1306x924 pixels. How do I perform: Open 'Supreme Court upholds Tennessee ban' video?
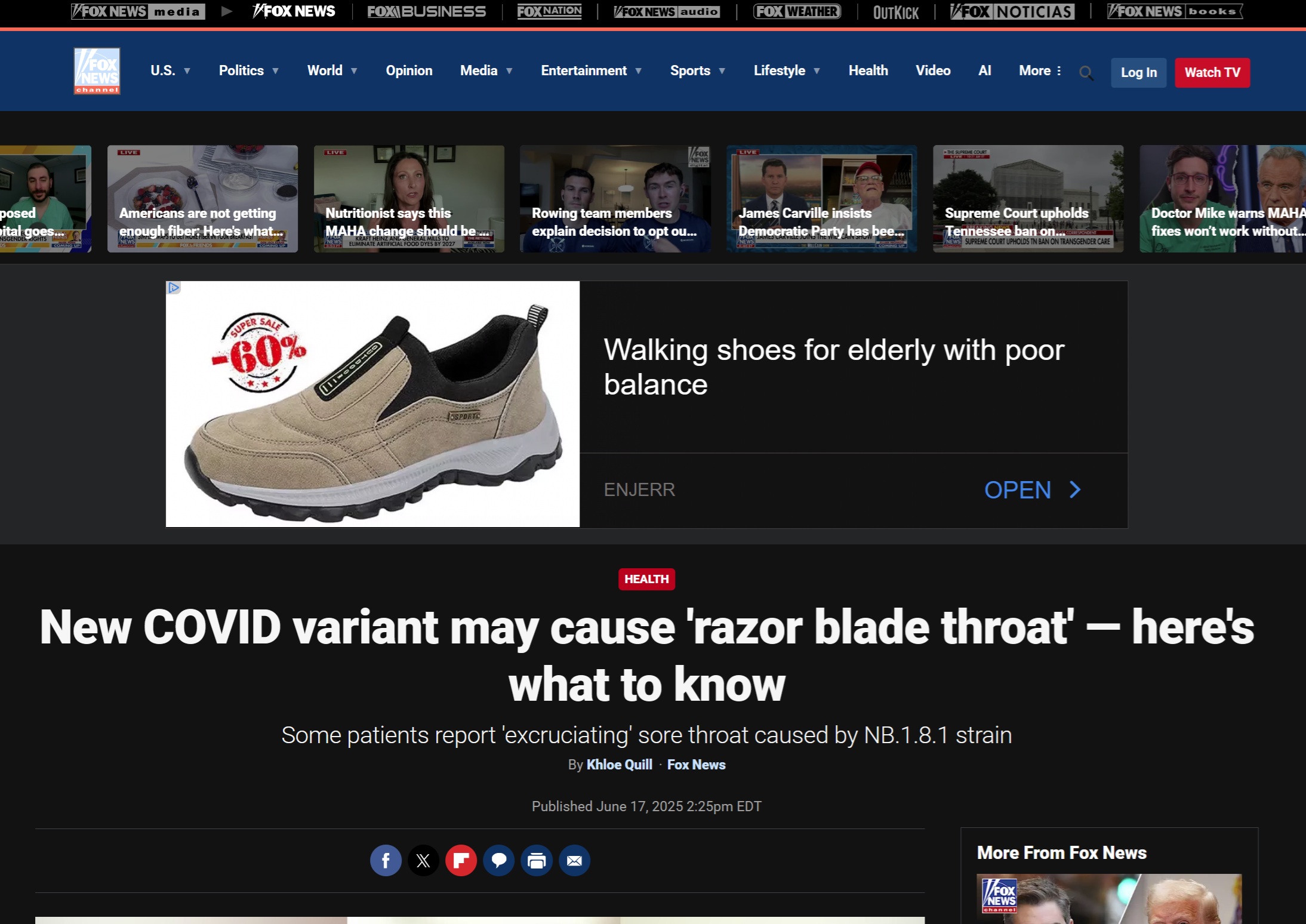point(1028,199)
